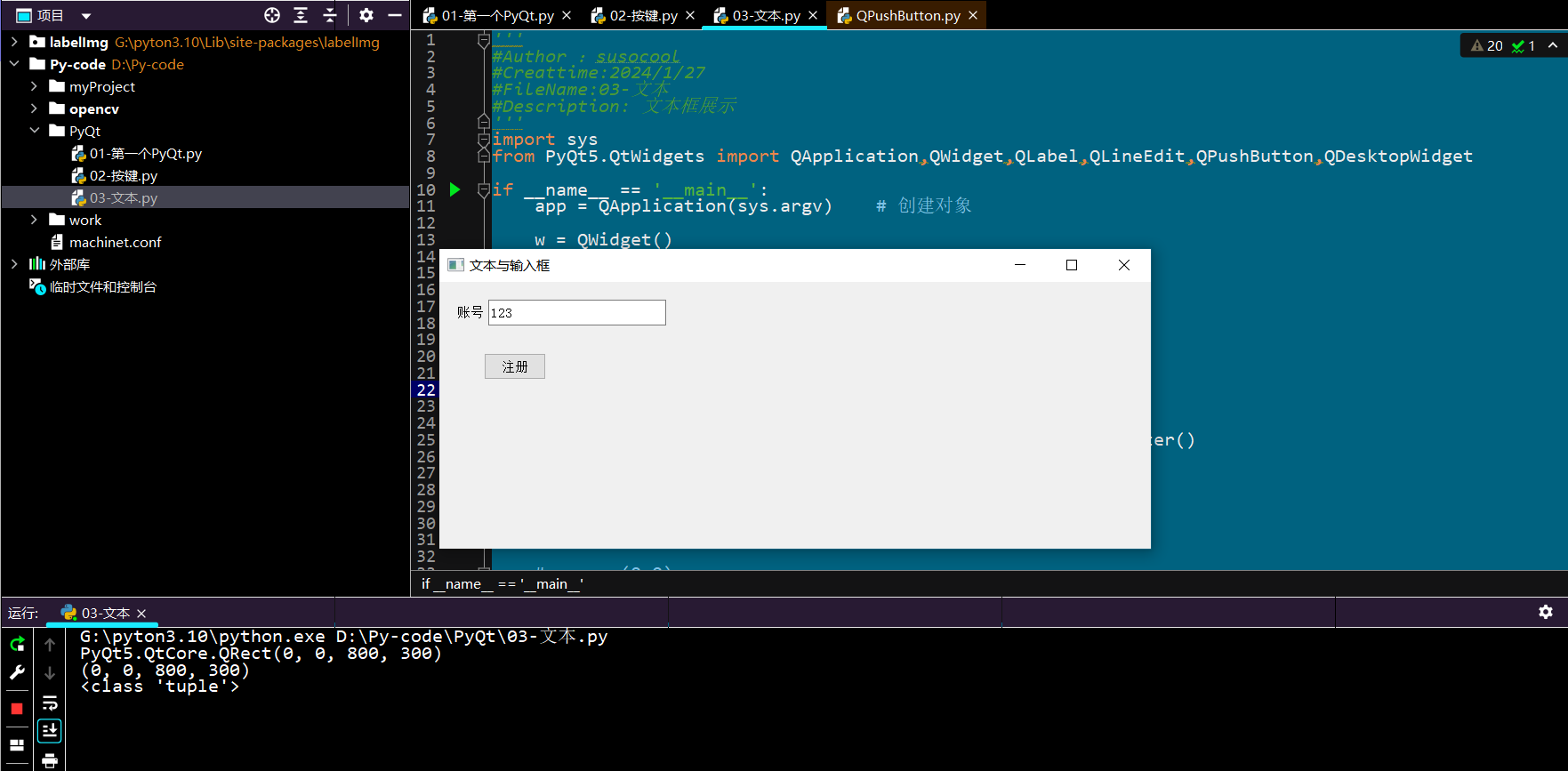Viewport: 1568px width, 771px height.
Task: Click QRect output line in console
Action: 261,654
